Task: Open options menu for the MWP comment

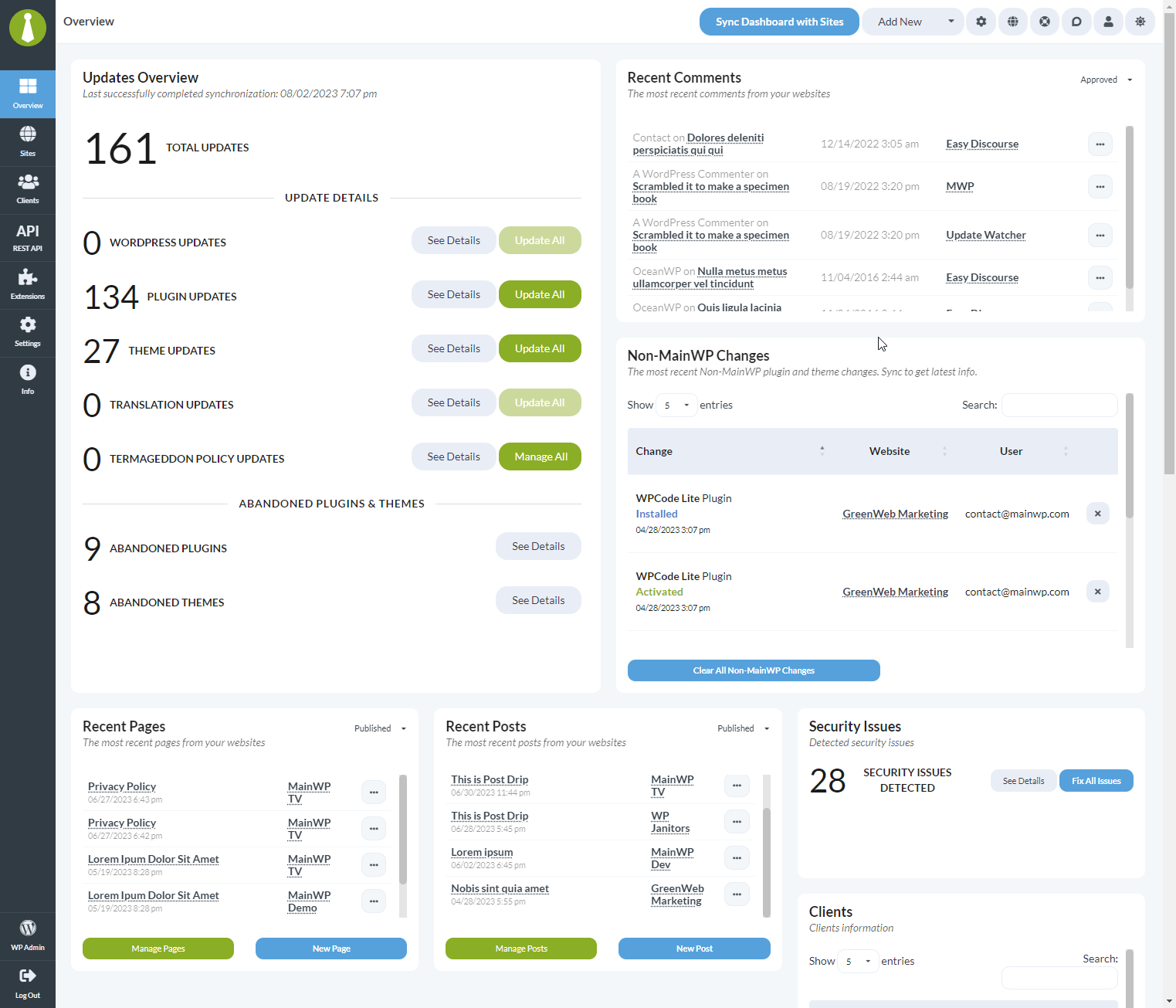Action: (1100, 186)
